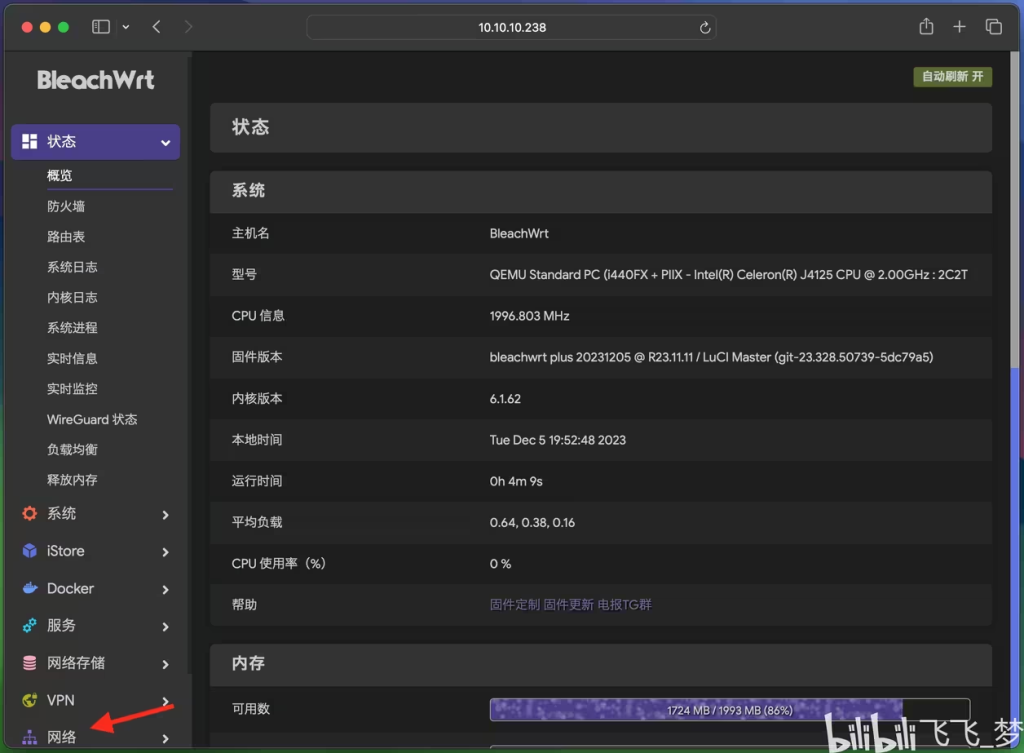The width and height of the screenshot is (1024, 753).
Task: Click the CPU usage value 0 %
Action: point(500,564)
